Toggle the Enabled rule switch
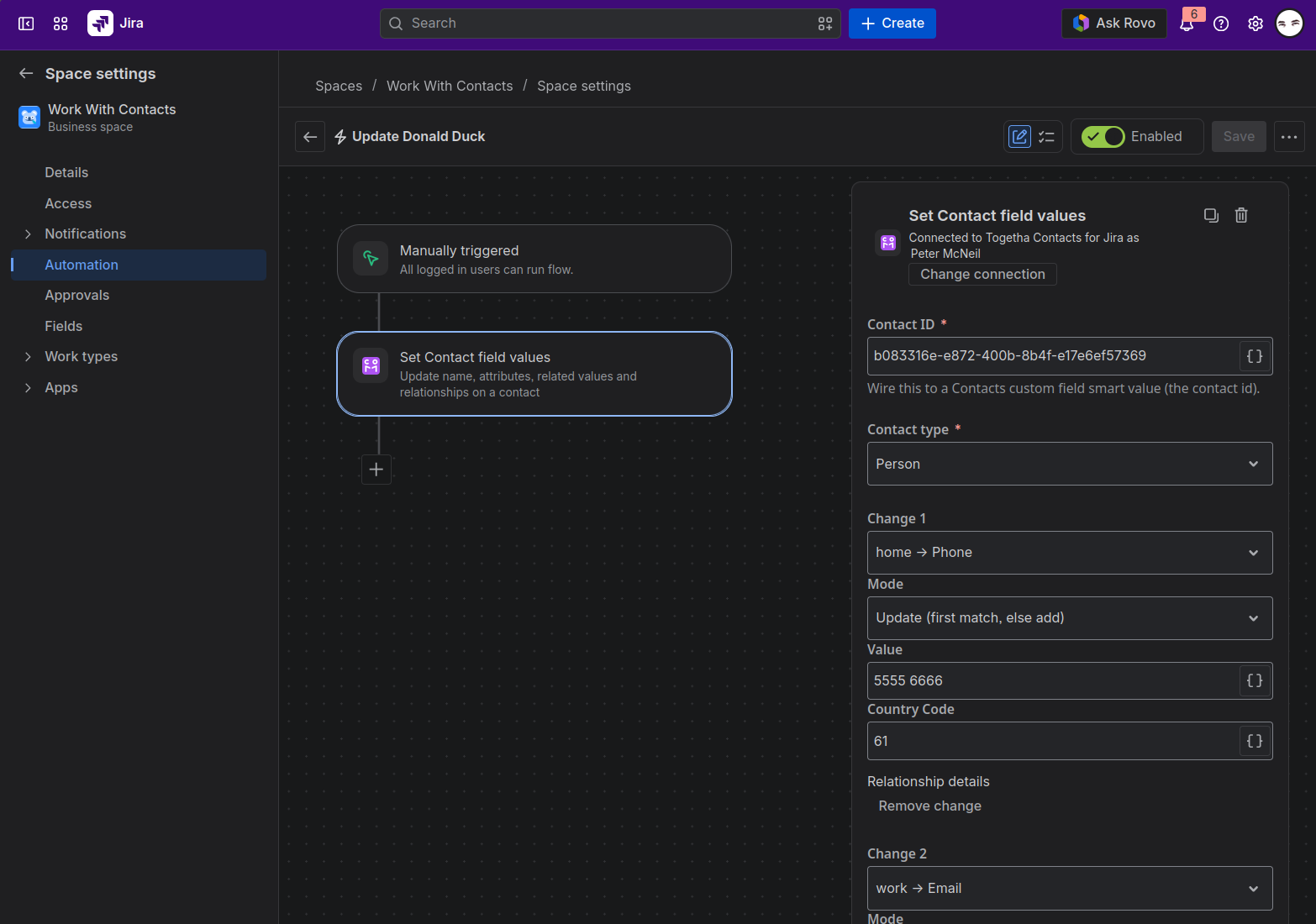 [1103, 136]
